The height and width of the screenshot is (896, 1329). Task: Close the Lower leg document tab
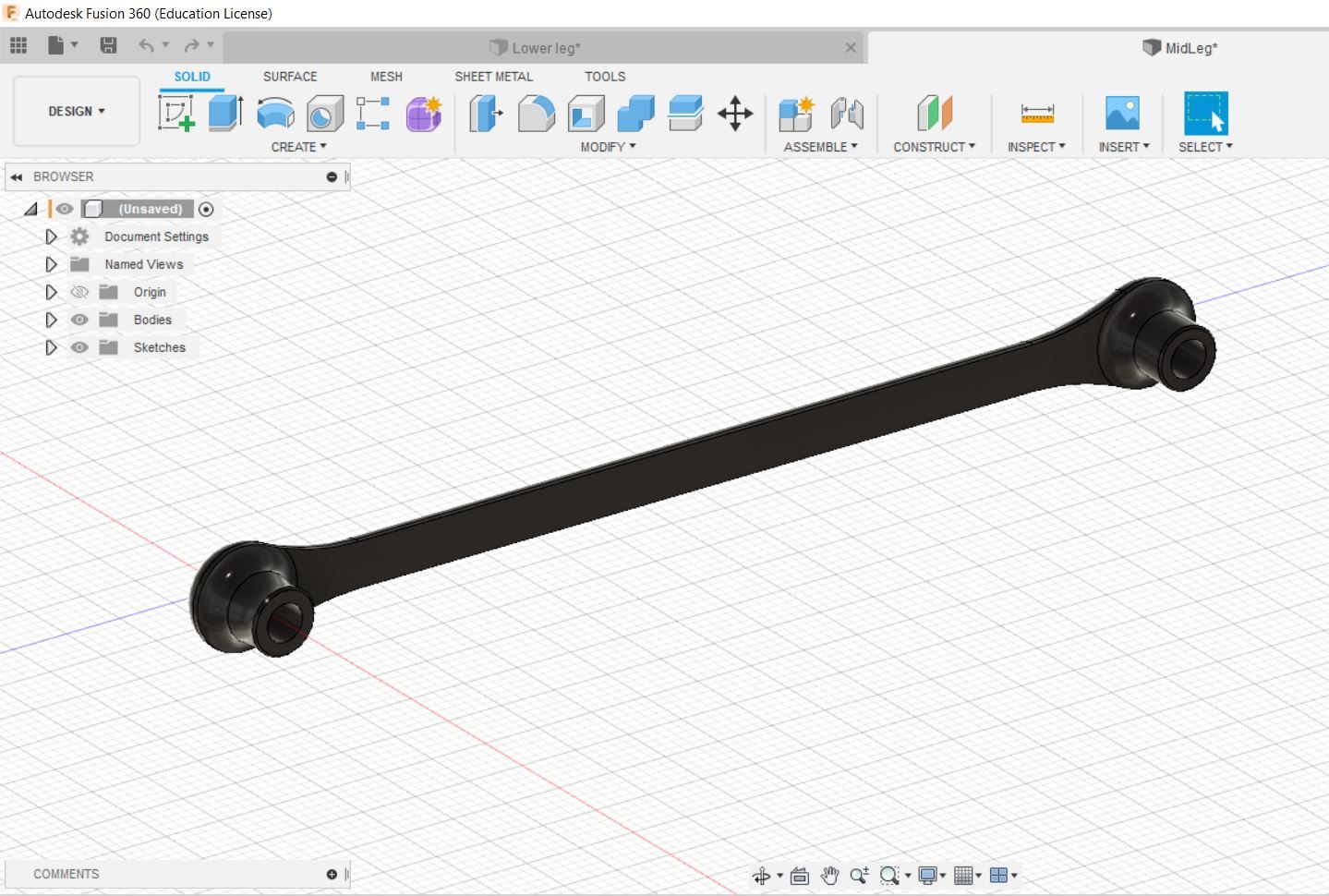(x=851, y=48)
